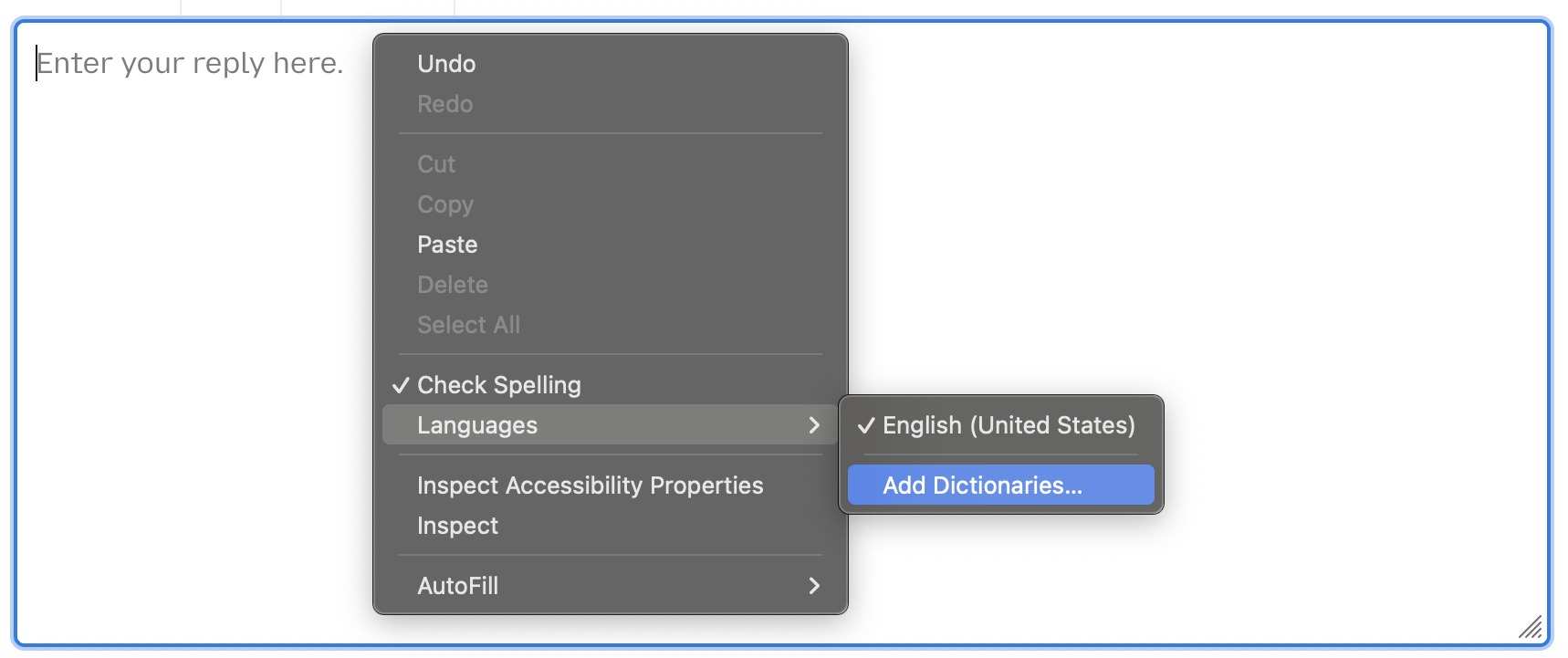Viewport: 1568px width, 658px height.
Task: Click the resize grip of the reply box
Action: click(1531, 626)
